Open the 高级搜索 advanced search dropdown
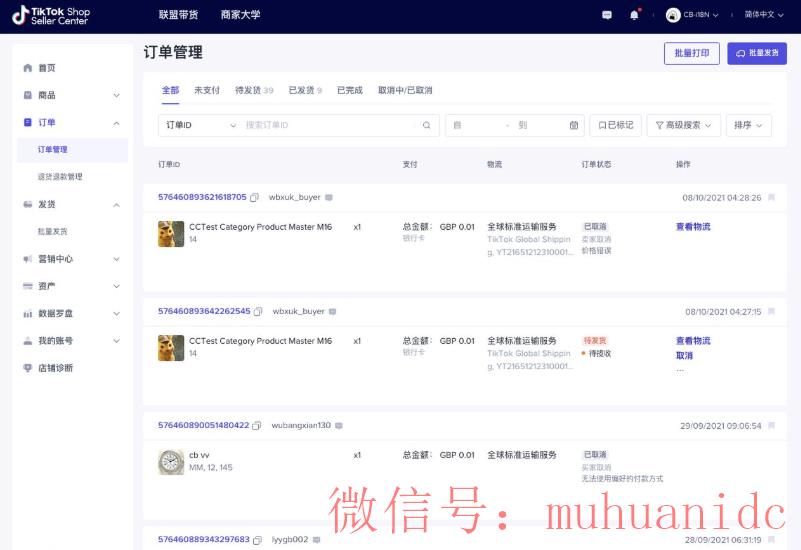The width and height of the screenshot is (801, 550). point(684,125)
